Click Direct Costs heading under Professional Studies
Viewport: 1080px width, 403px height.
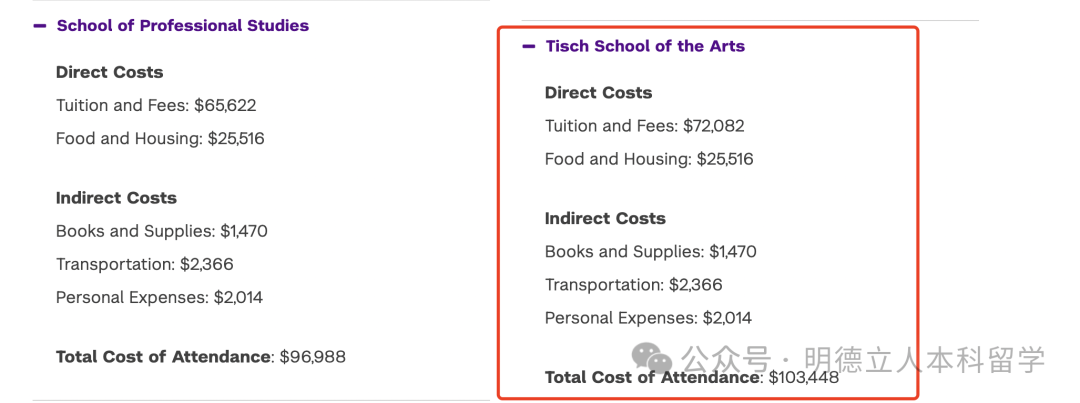click(x=109, y=72)
